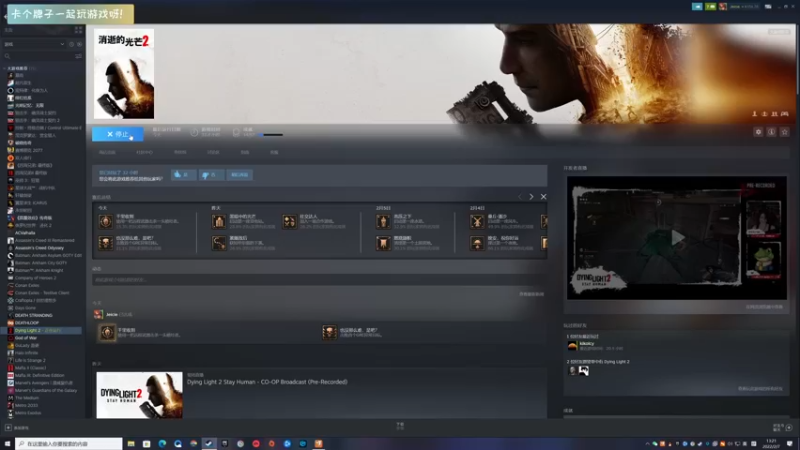Stop the running game with the blue button
Screen dimensions: 800x450
[117, 134]
